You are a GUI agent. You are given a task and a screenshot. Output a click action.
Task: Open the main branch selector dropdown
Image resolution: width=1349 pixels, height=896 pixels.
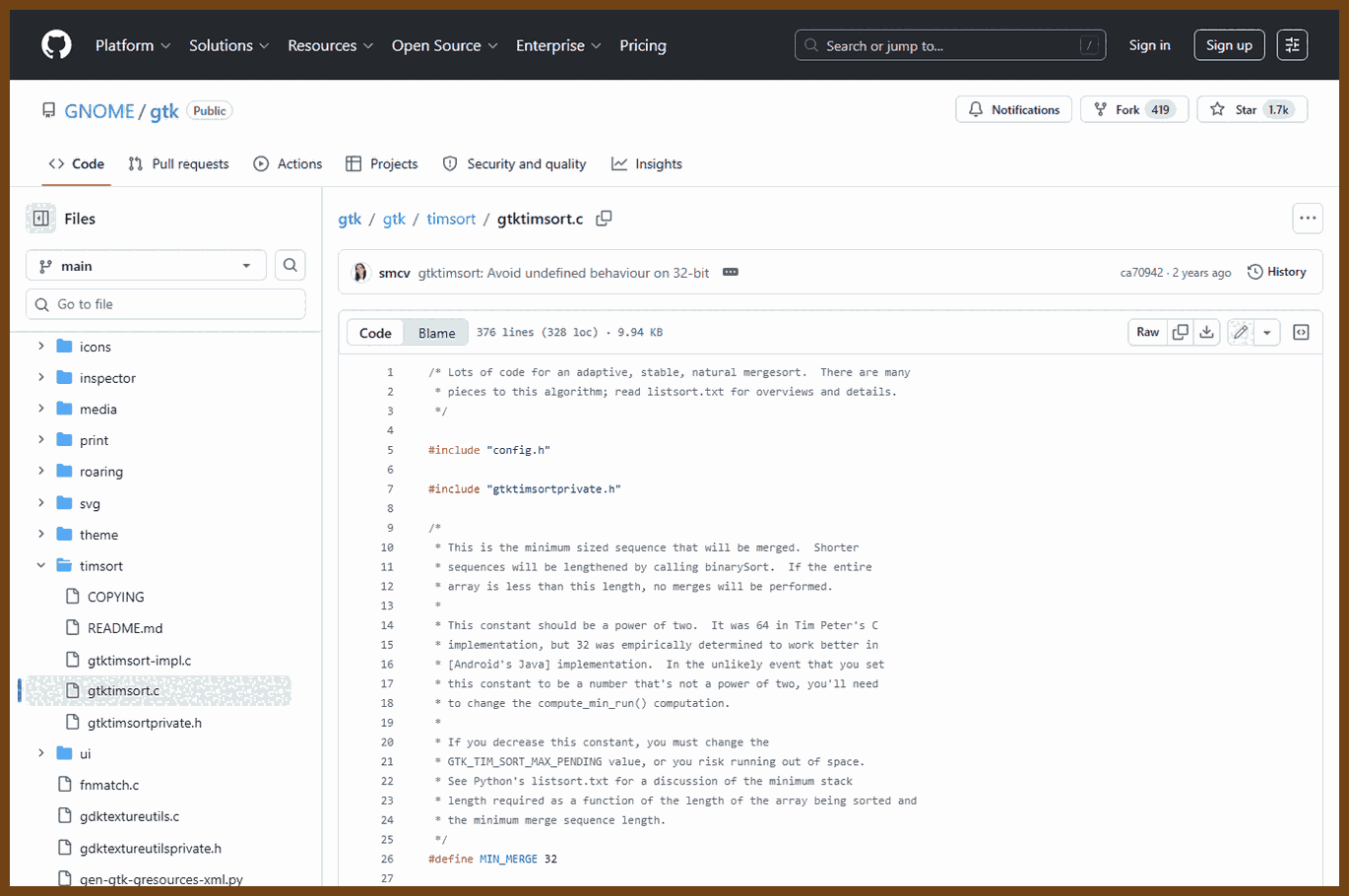[x=146, y=266]
